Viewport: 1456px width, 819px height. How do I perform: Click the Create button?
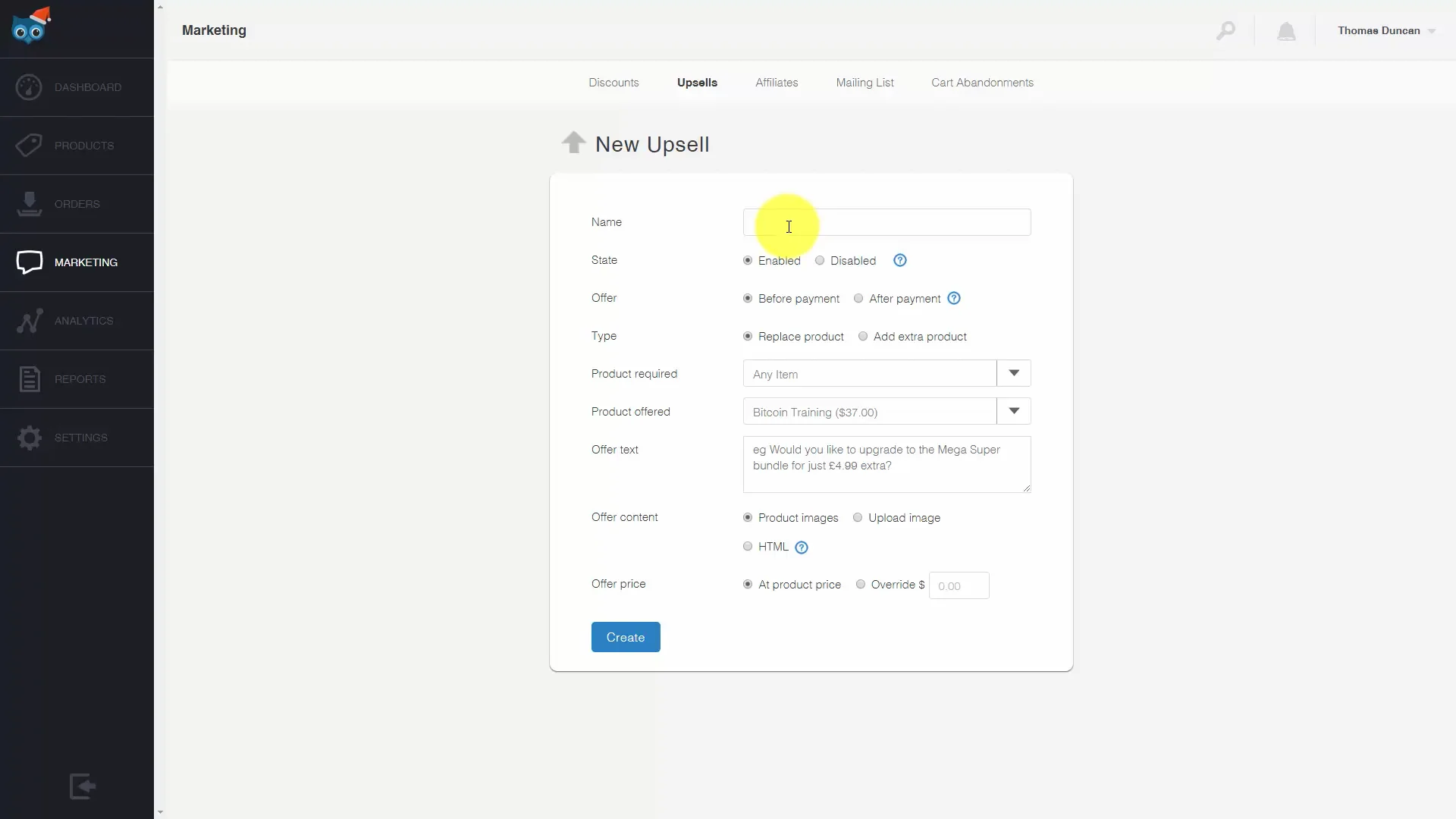point(625,637)
